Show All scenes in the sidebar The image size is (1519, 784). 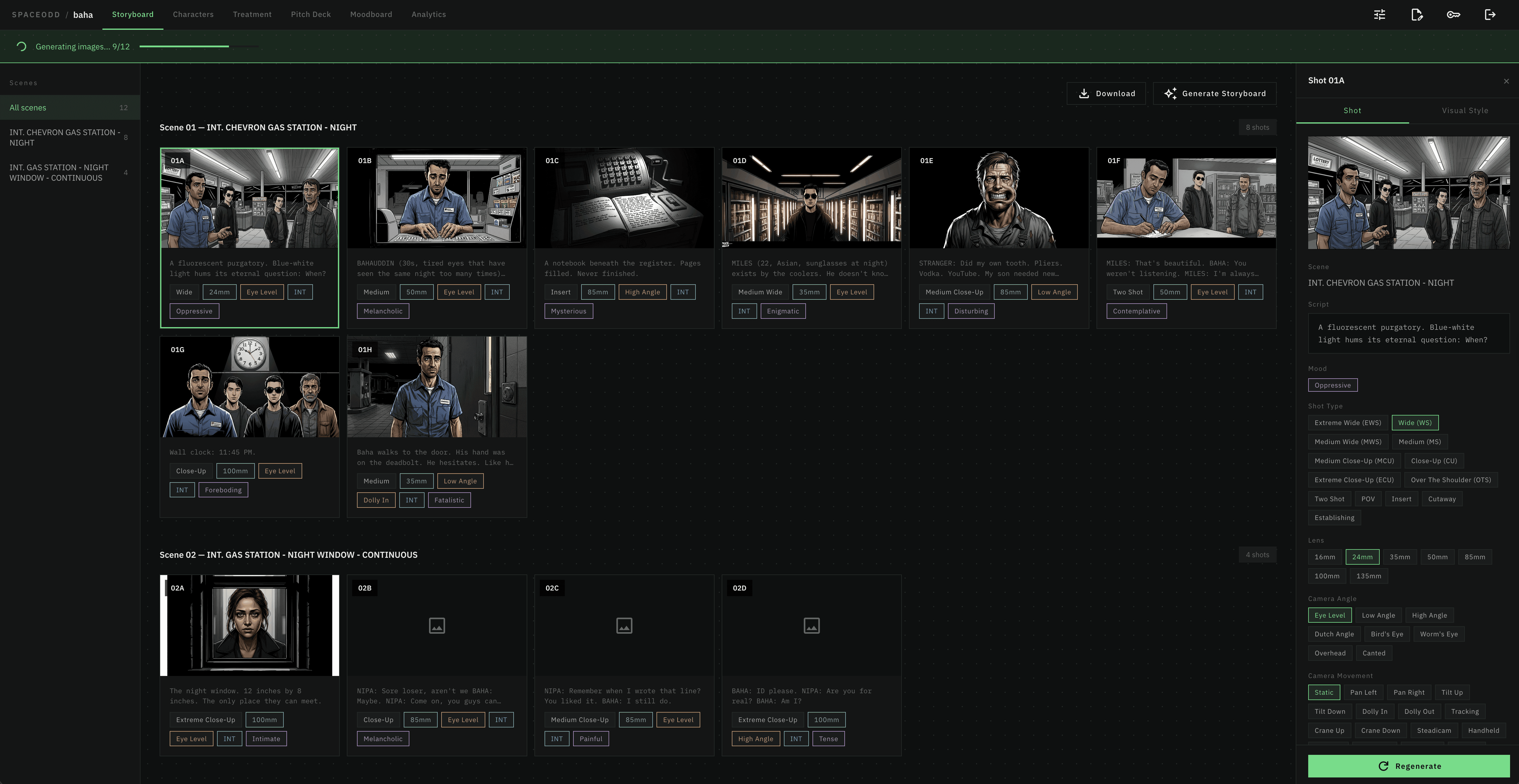pyautogui.click(x=28, y=108)
